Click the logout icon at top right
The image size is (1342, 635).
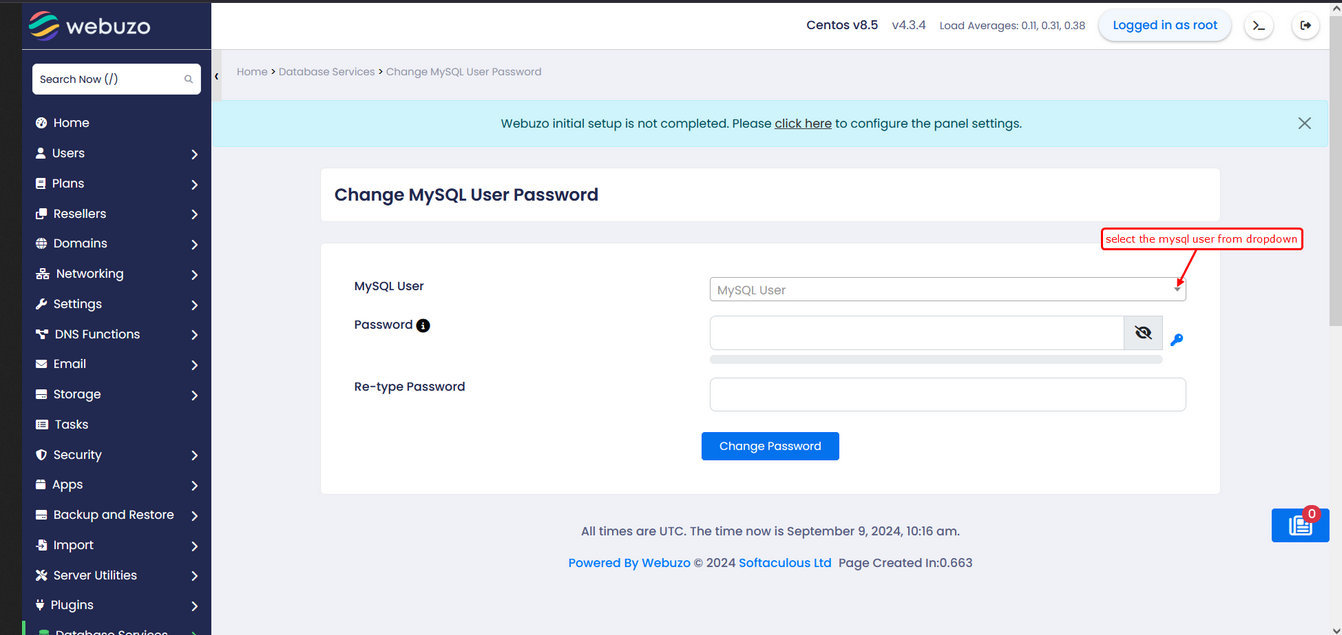[x=1305, y=26]
